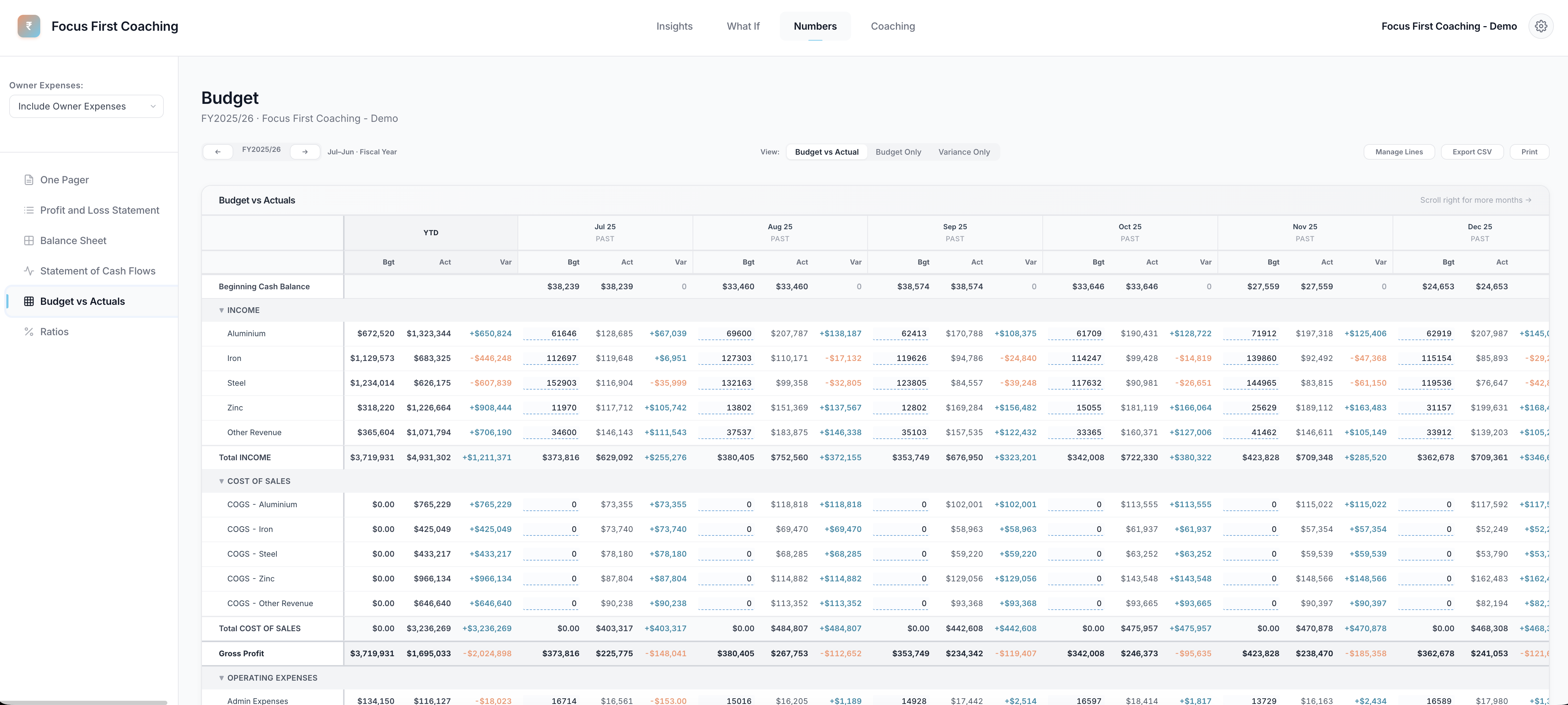Collapse the COST OF SALES section
The image size is (1568, 705).
[222, 481]
